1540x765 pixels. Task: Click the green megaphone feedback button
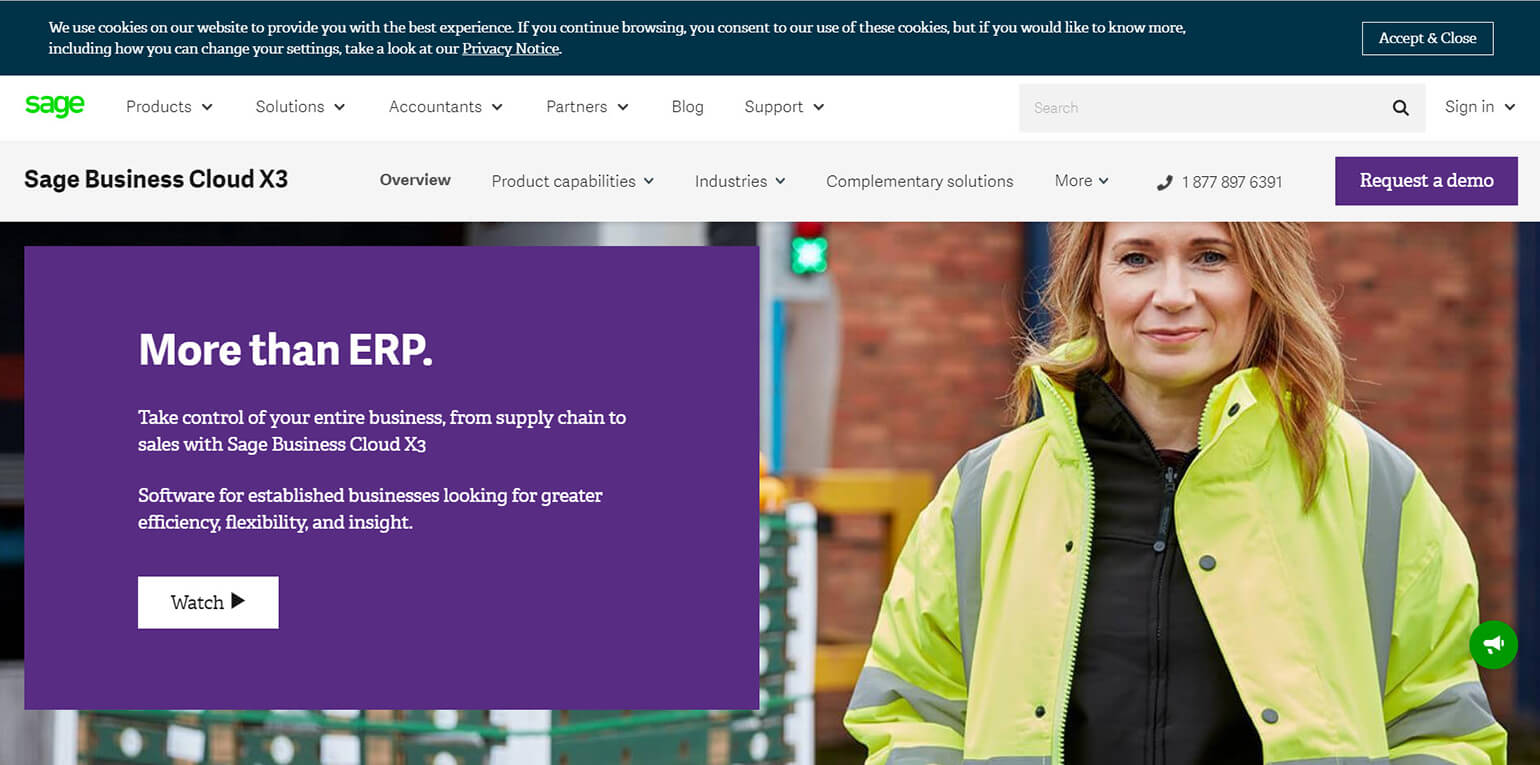pos(1493,645)
